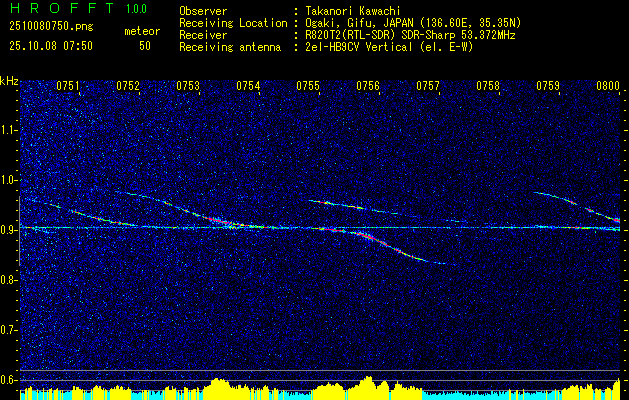Click the Receiving Location label
Image resolution: width=629 pixels, height=400 pixels.
pyautogui.click(x=233, y=23)
